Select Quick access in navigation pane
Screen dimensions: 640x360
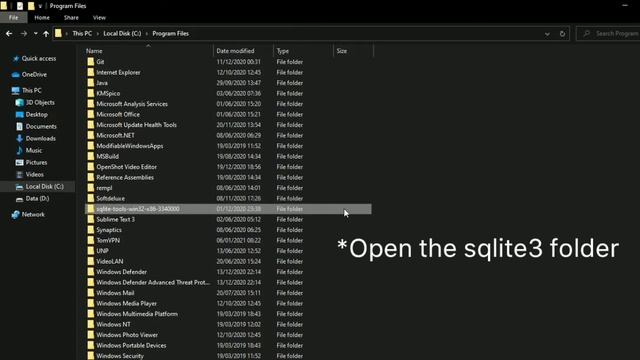click(x=39, y=58)
